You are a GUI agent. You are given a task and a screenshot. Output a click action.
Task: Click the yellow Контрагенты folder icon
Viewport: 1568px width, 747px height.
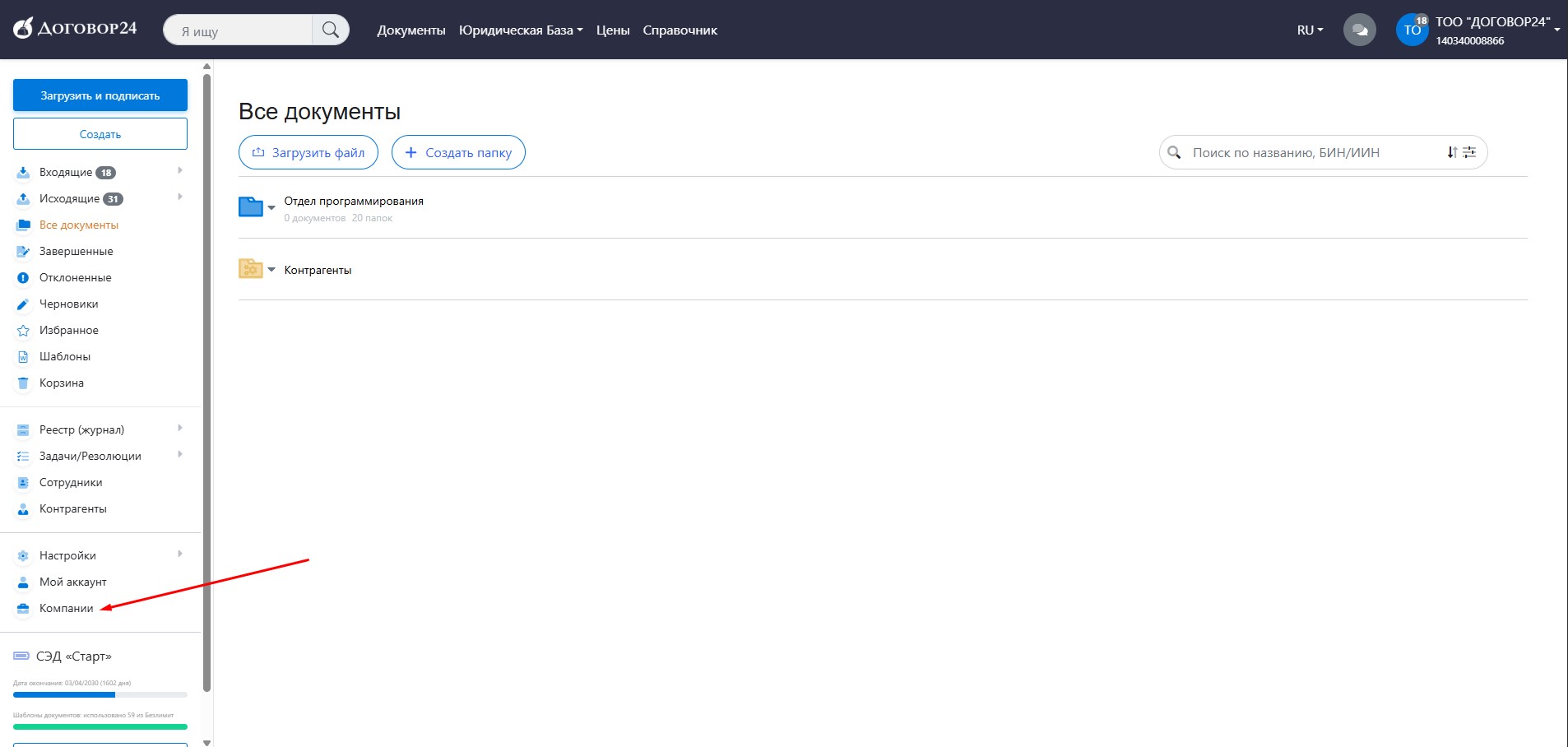250,269
